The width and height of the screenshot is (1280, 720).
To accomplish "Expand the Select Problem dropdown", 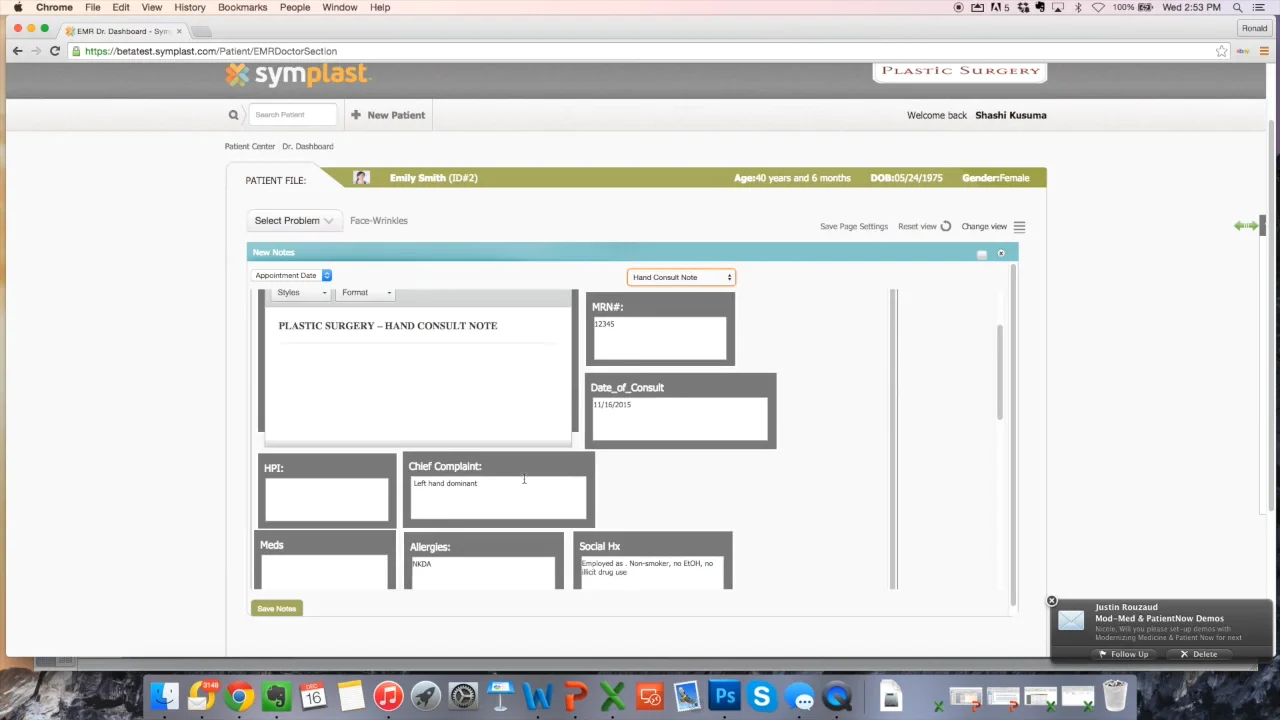I will (x=293, y=221).
